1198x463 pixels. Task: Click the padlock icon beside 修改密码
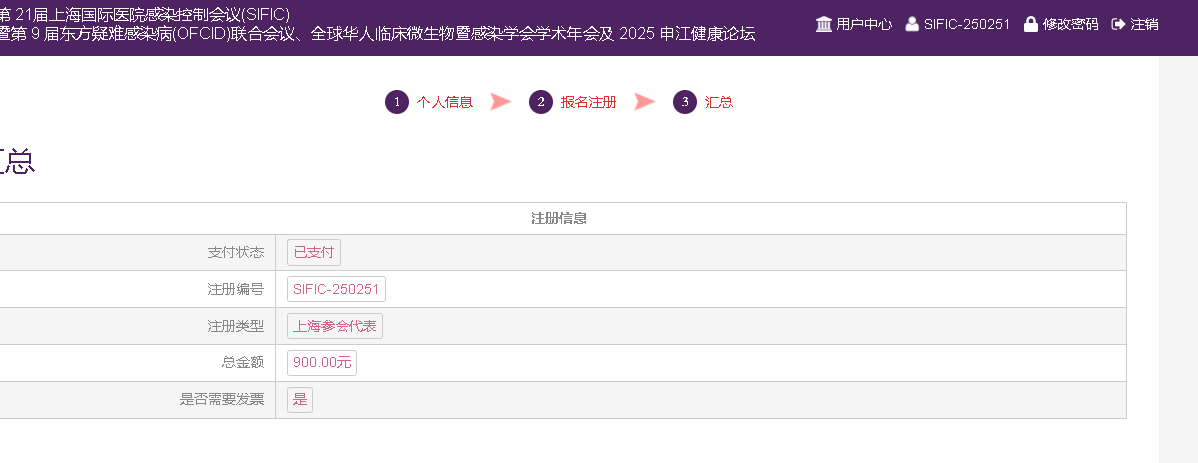1031,24
